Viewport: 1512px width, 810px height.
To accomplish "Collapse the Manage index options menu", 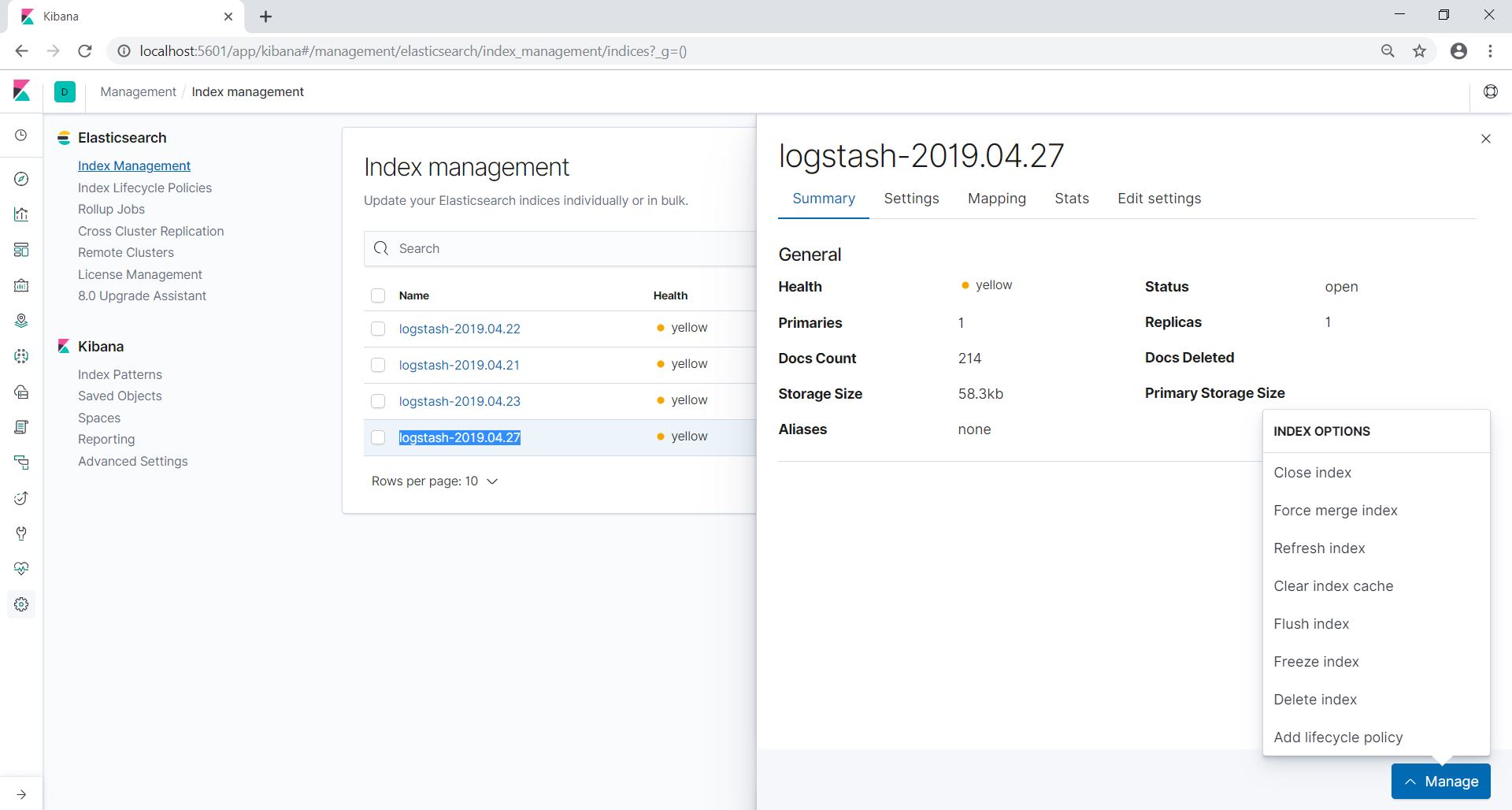I will point(1440,782).
